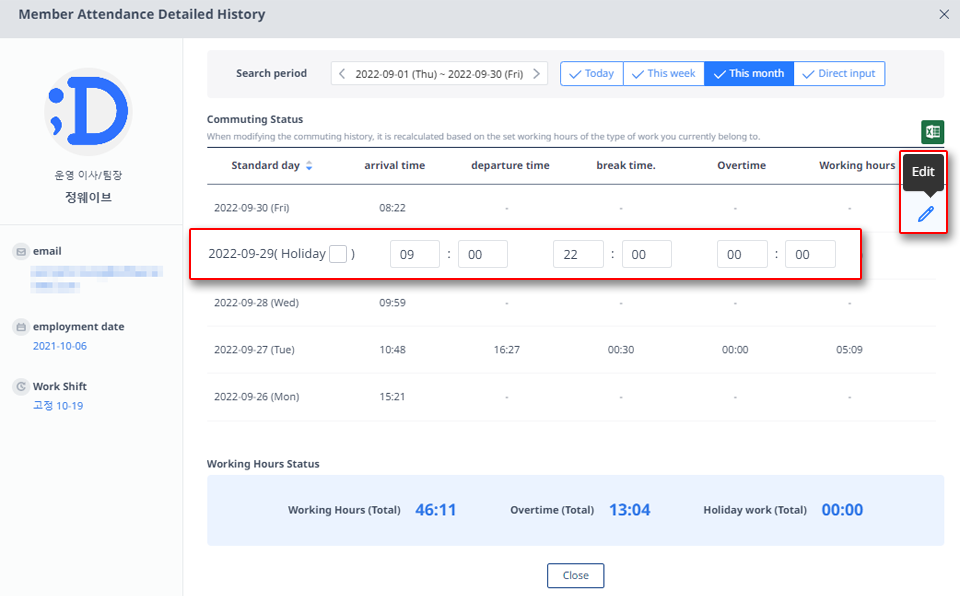Click the employment date 2021-10-06 link

click(x=60, y=346)
